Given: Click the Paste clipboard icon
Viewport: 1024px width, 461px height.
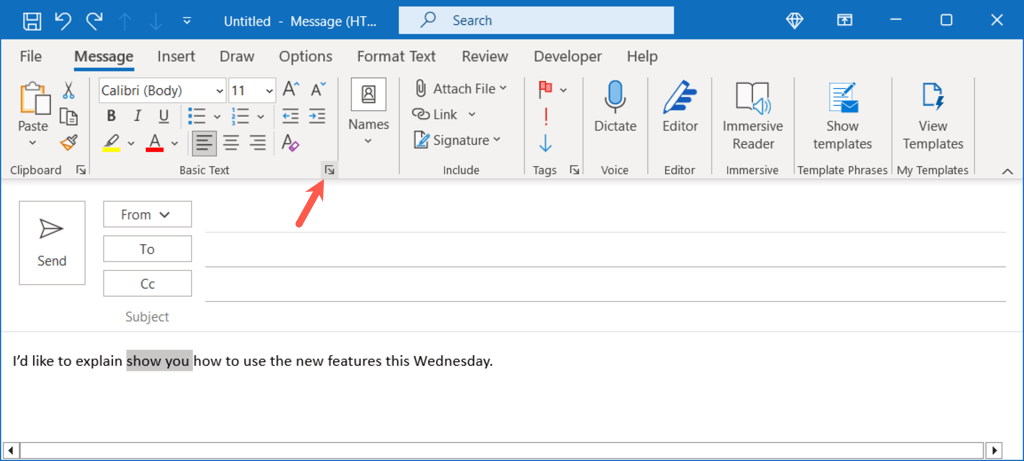Looking at the screenshot, I should coord(33,99).
